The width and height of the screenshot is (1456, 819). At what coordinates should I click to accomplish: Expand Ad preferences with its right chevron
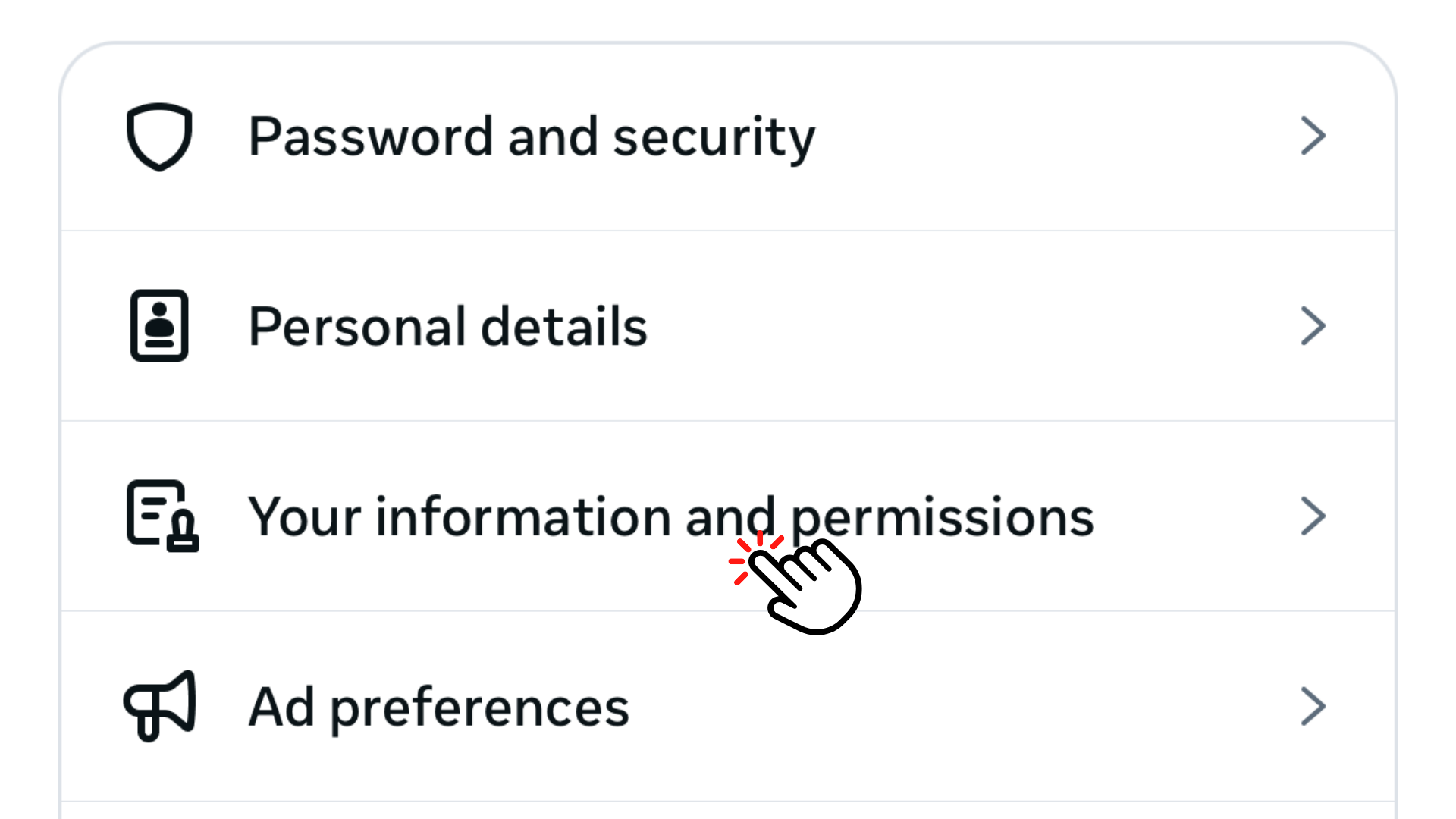[1313, 707]
